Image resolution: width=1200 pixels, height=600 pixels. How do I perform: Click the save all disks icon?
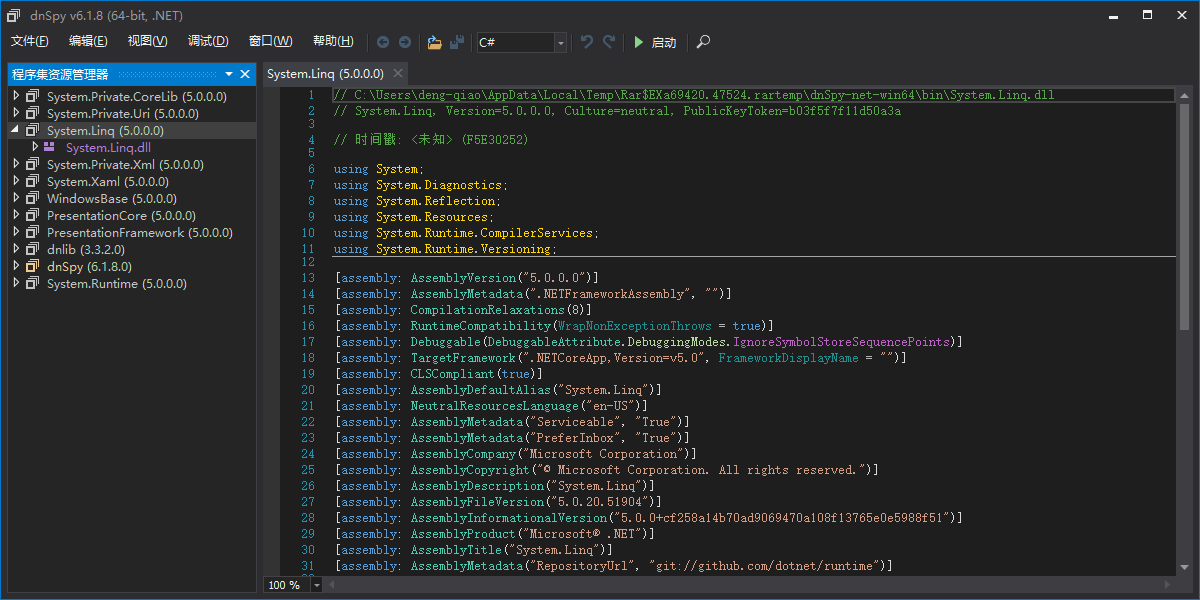tap(457, 42)
